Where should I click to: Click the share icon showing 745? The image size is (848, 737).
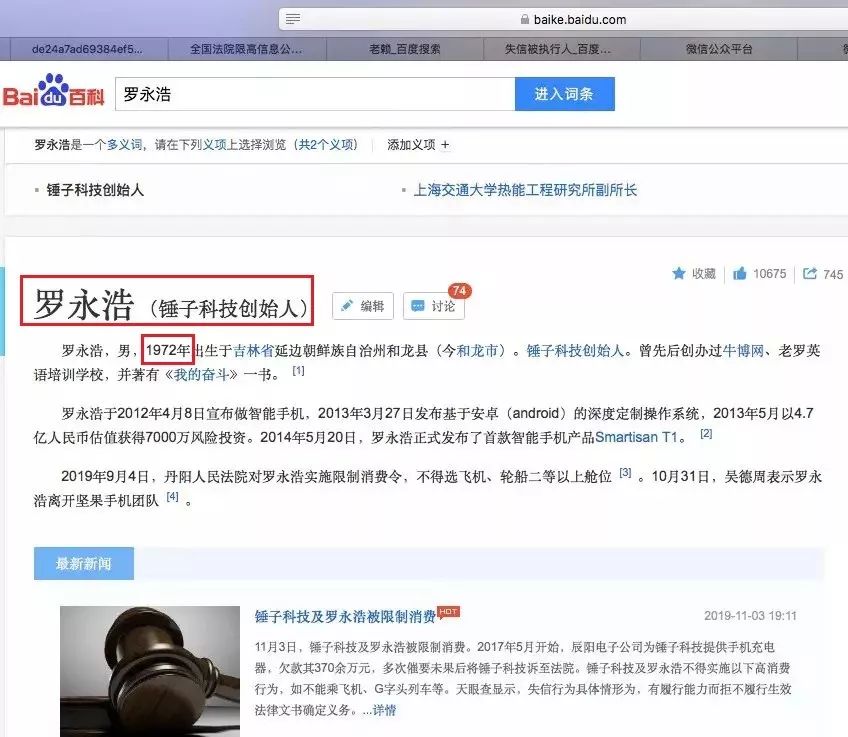point(810,273)
